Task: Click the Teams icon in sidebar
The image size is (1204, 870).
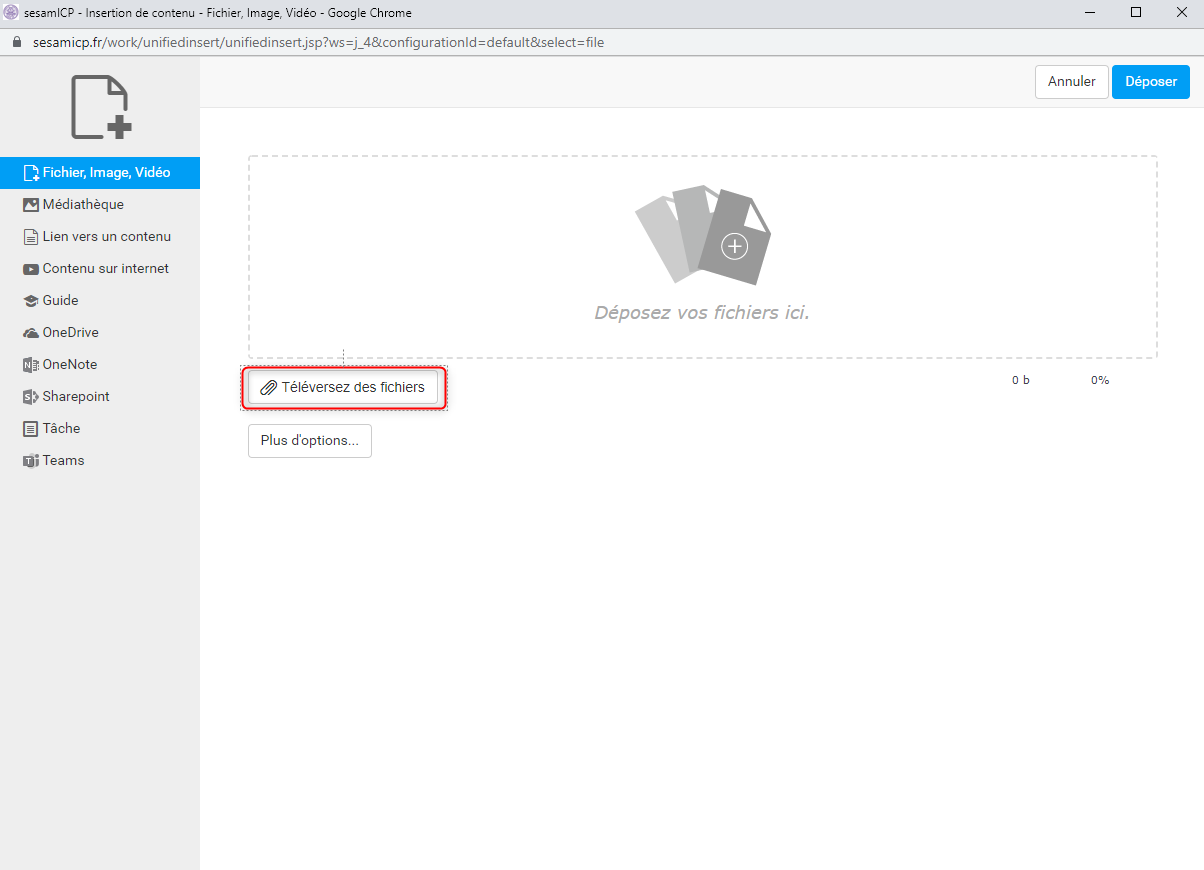Action: coord(30,461)
